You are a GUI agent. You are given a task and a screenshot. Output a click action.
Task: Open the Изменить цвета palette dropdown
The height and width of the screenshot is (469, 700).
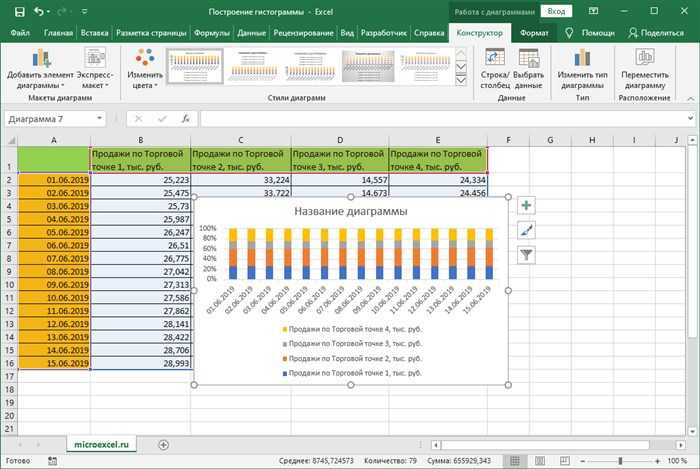tap(145, 69)
